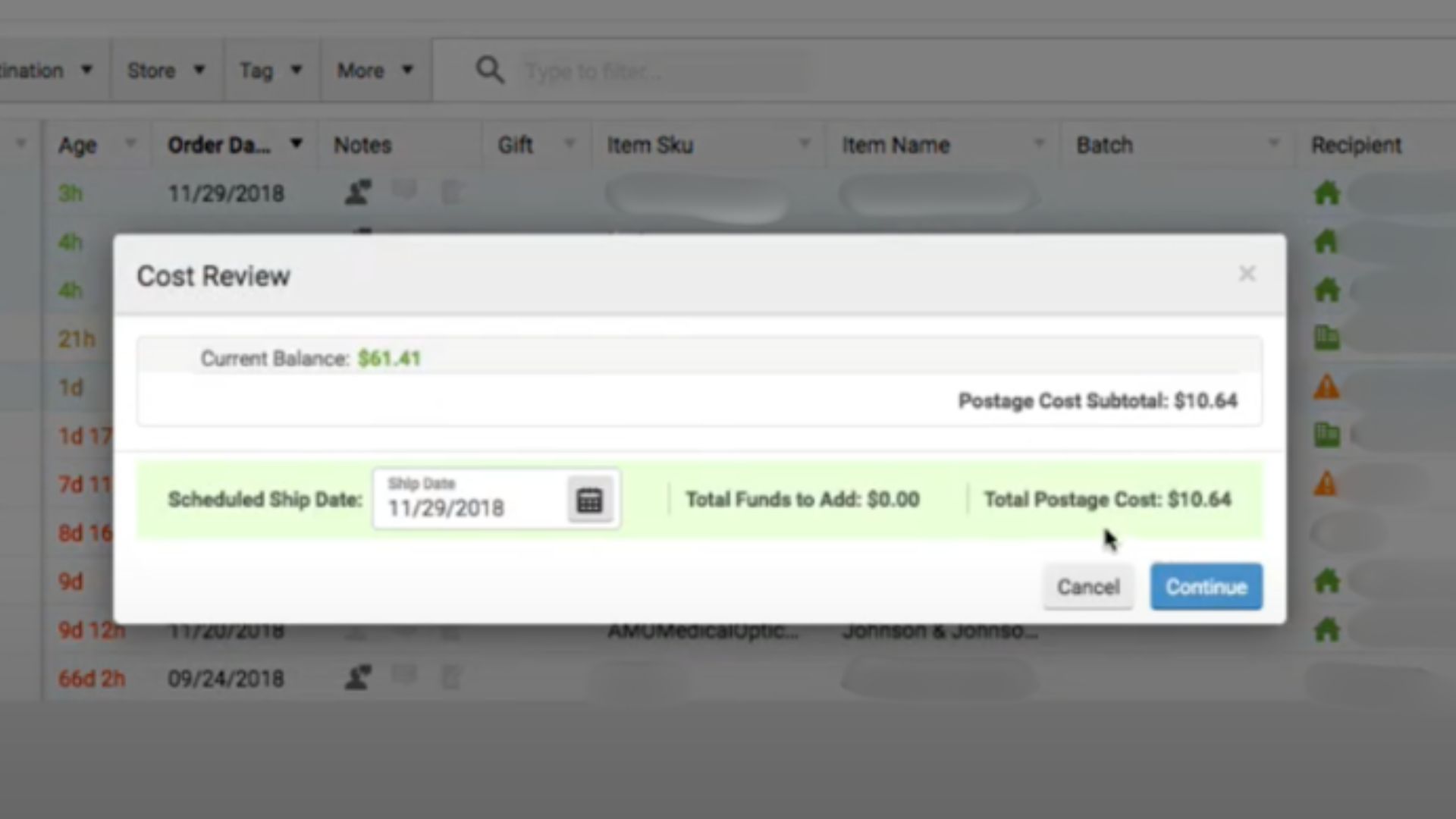Screen dimensions: 1456x819
Task: Click the search filter text box
Action: click(x=660, y=70)
